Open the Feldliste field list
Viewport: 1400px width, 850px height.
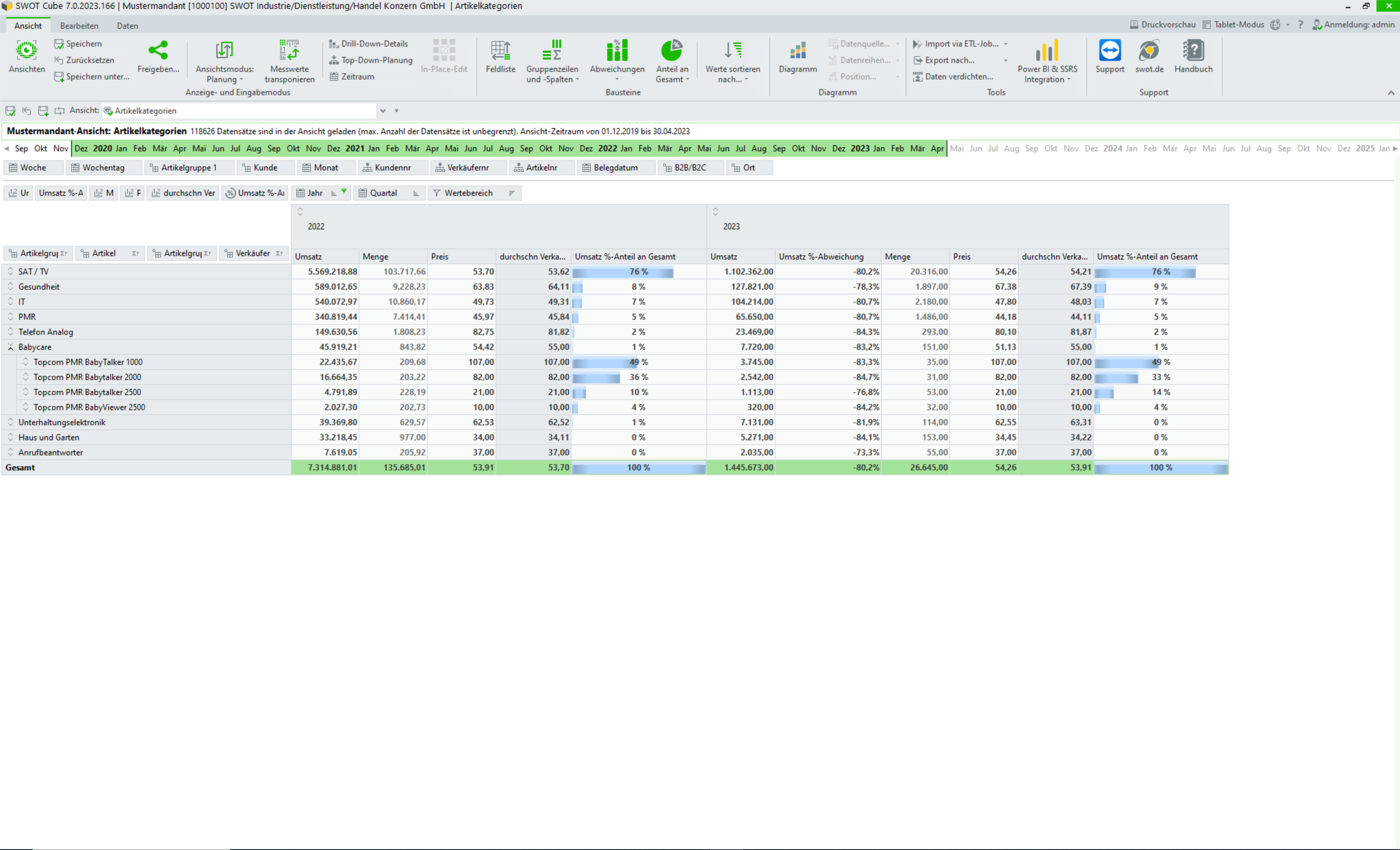500,51
